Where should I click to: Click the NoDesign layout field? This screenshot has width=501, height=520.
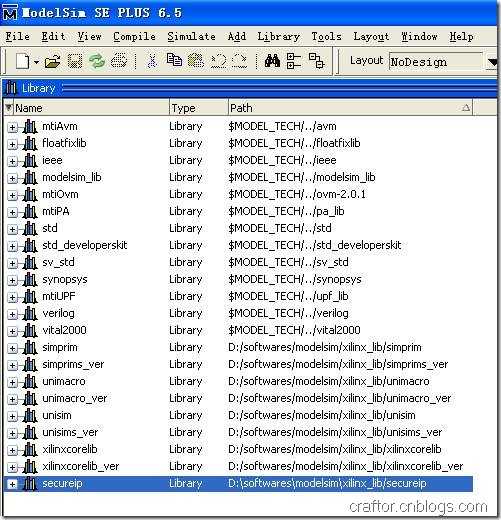[436, 62]
